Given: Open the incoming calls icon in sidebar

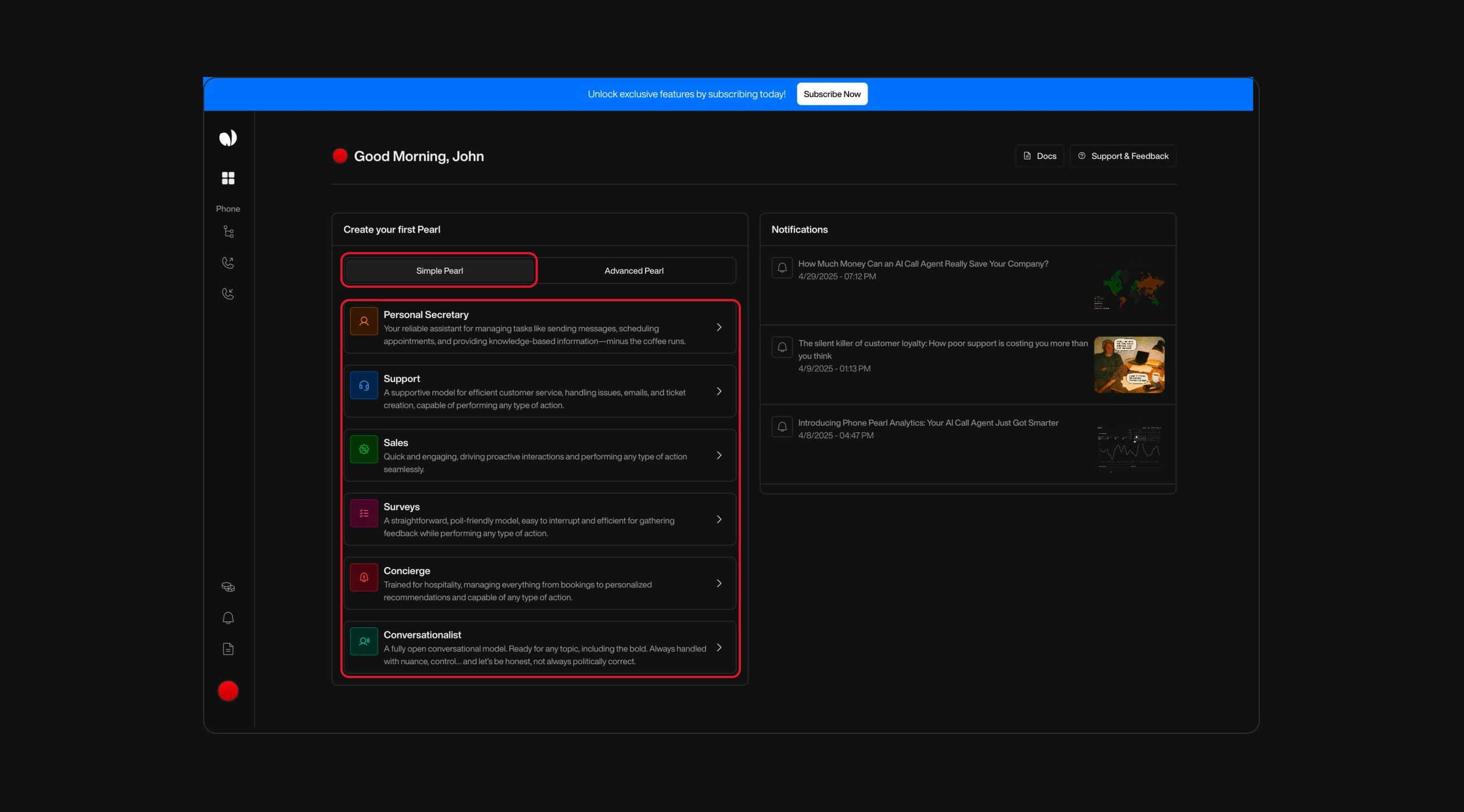Looking at the screenshot, I should (228, 293).
